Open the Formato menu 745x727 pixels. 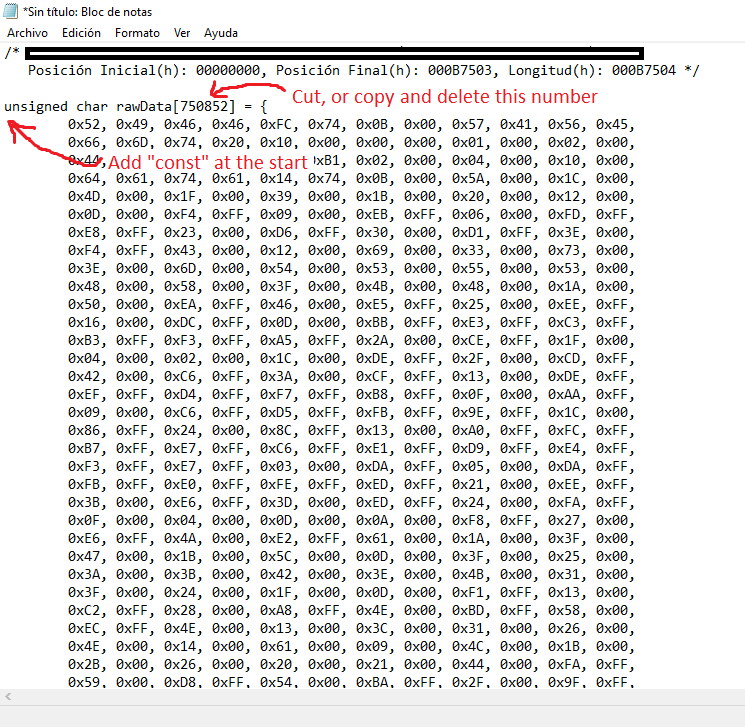137,33
